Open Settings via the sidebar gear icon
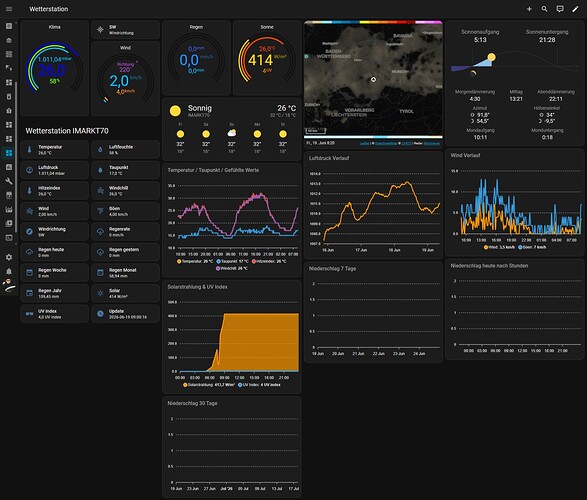 click(9, 257)
